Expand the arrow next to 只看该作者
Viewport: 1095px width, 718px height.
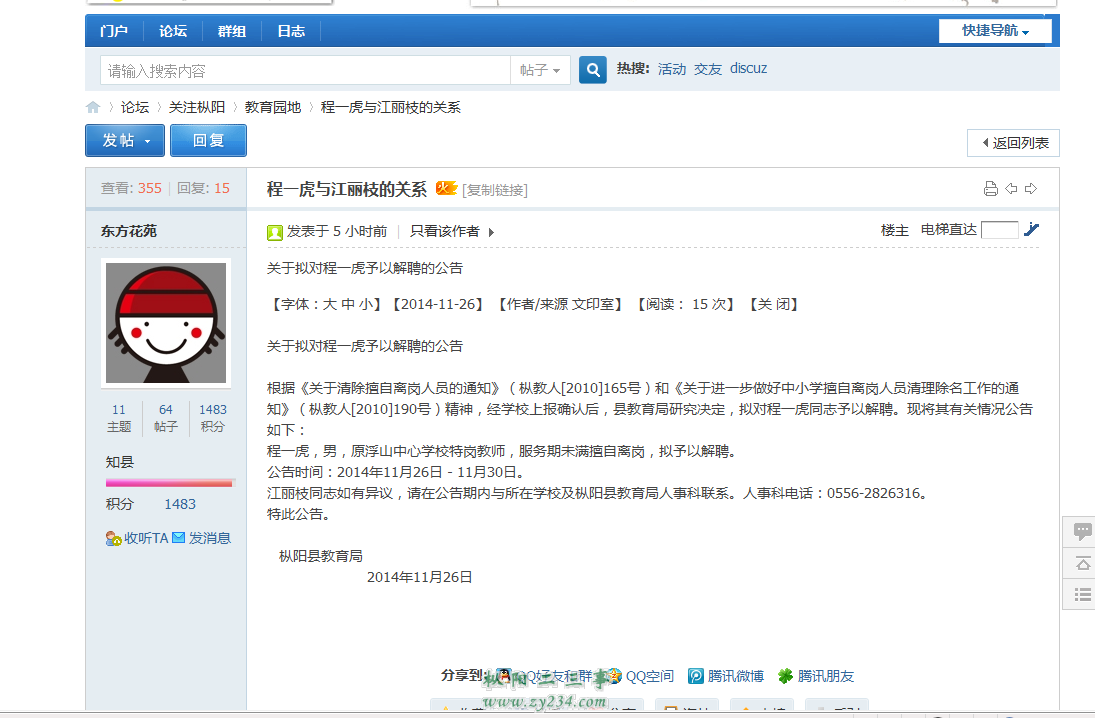coord(492,233)
